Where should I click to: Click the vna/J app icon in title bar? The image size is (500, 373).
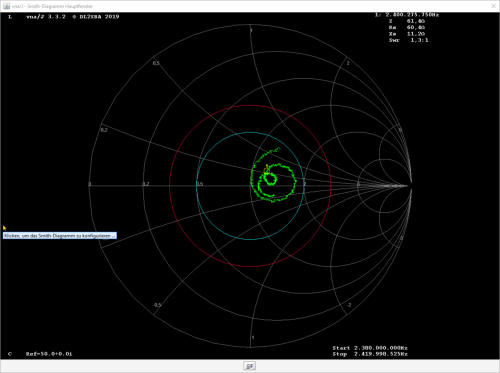tap(6, 6)
